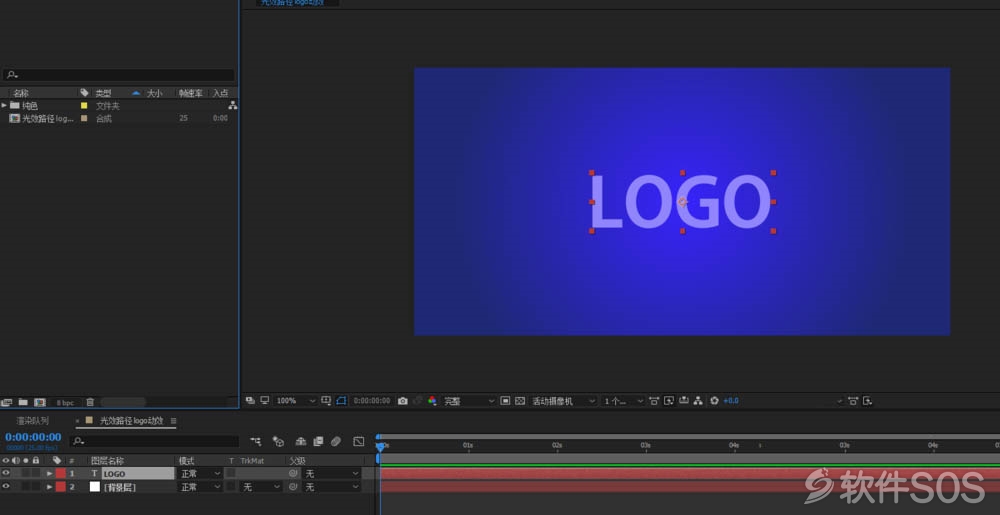Image resolution: width=1000 pixels, height=515 pixels.
Task: Open TrkMat 无 dropdown for 背景层
Action: click(261, 487)
